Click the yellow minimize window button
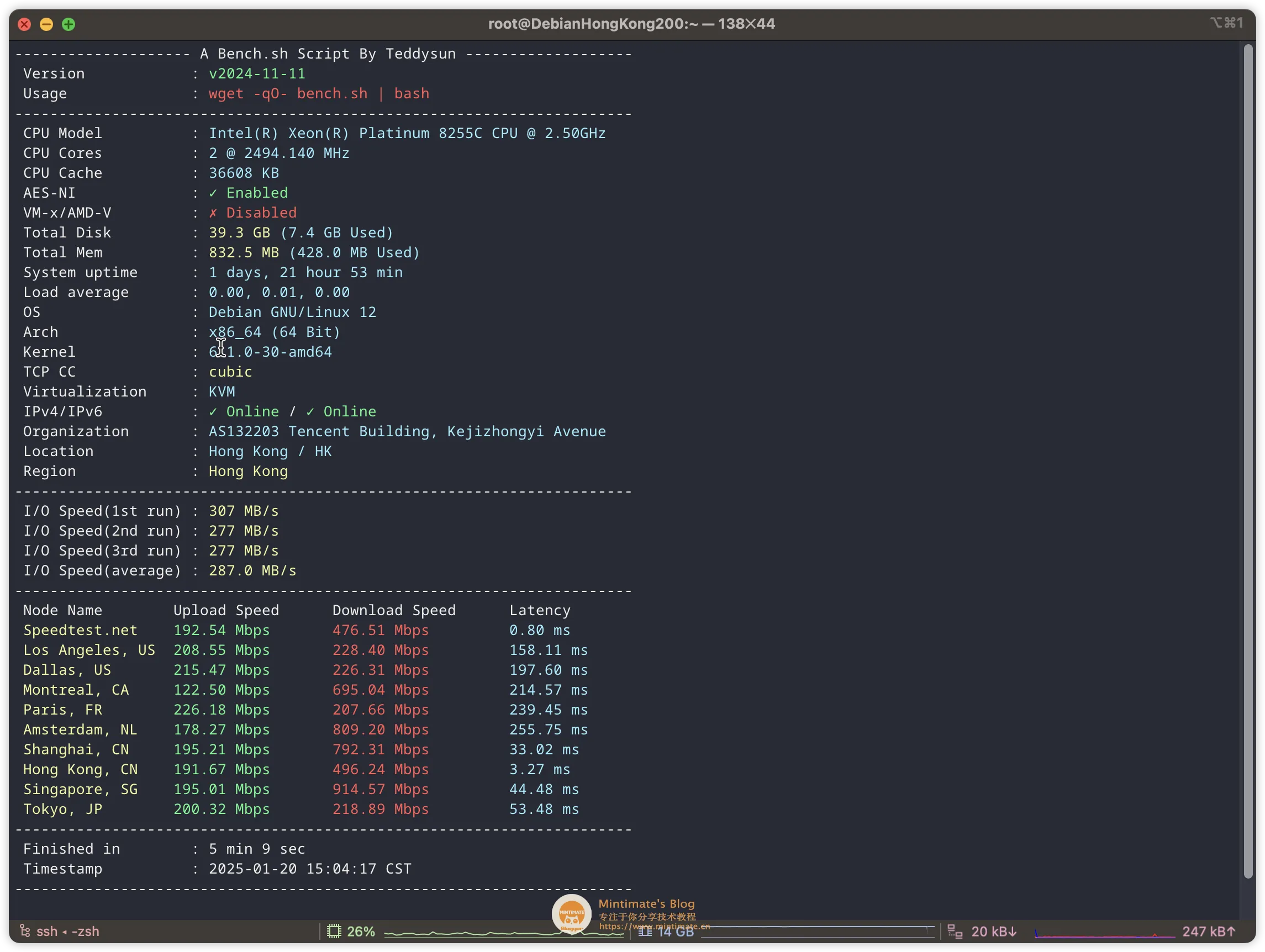The height and width of the screenshot is (952, 1265). (46, 24)
